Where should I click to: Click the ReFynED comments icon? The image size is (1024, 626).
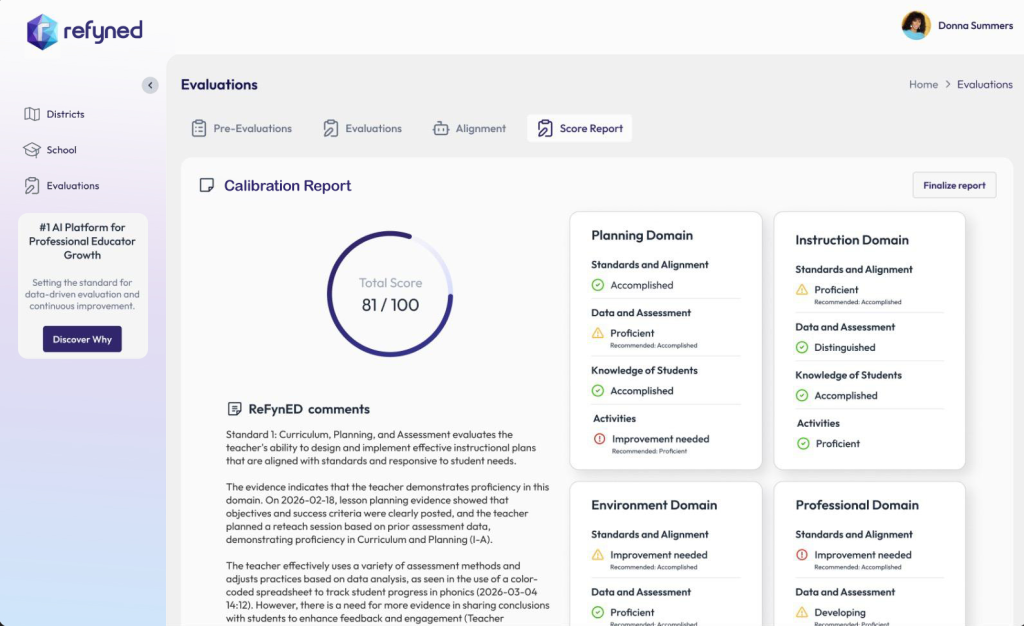coord(234,409)
